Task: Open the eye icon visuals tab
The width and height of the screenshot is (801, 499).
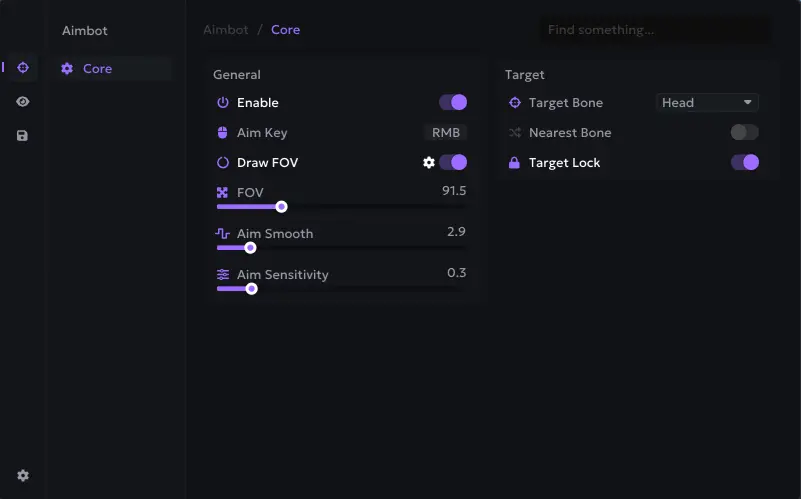Action: tap(22, 101)
